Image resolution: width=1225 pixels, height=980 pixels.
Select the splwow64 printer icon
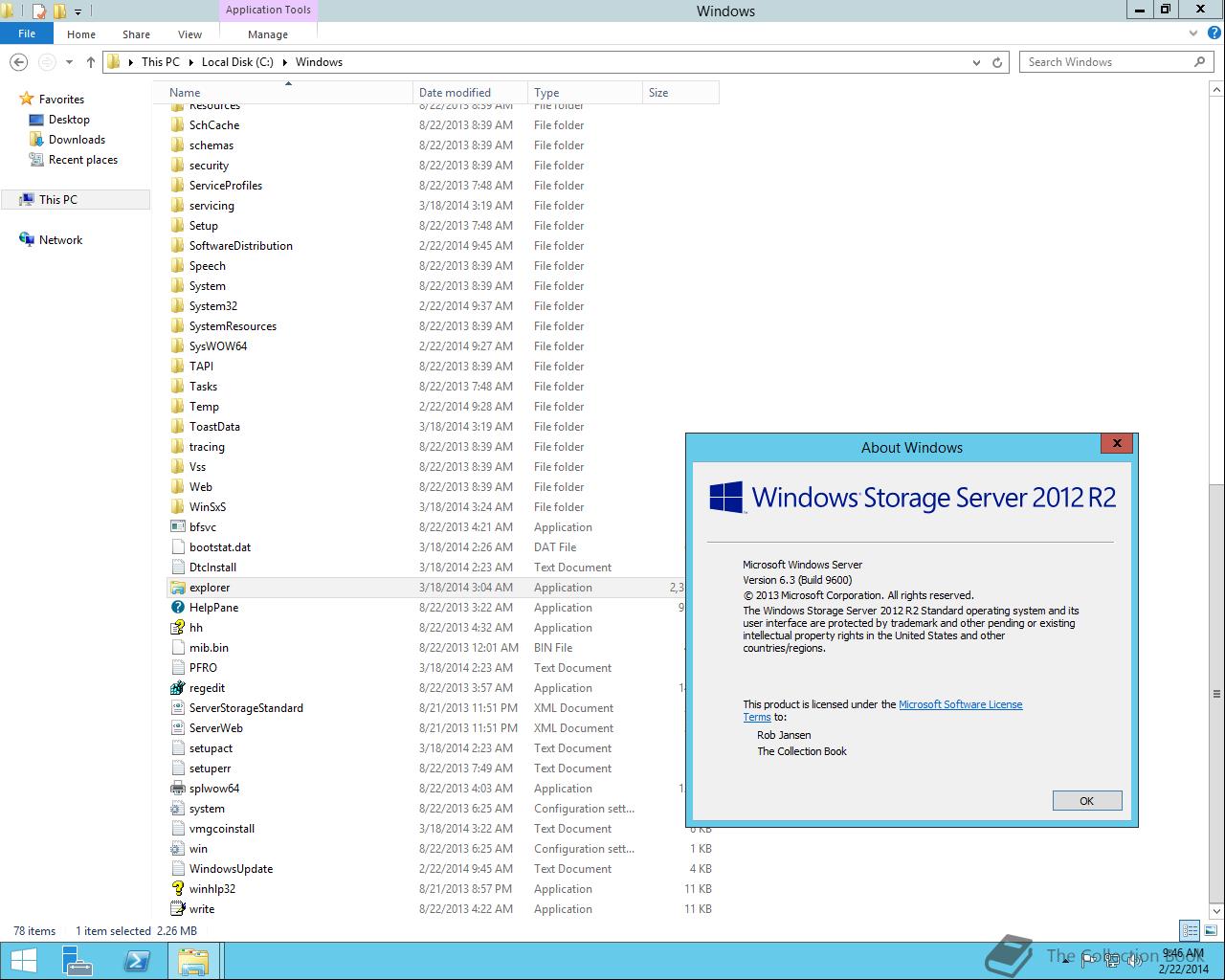click(x=177, y=789)
